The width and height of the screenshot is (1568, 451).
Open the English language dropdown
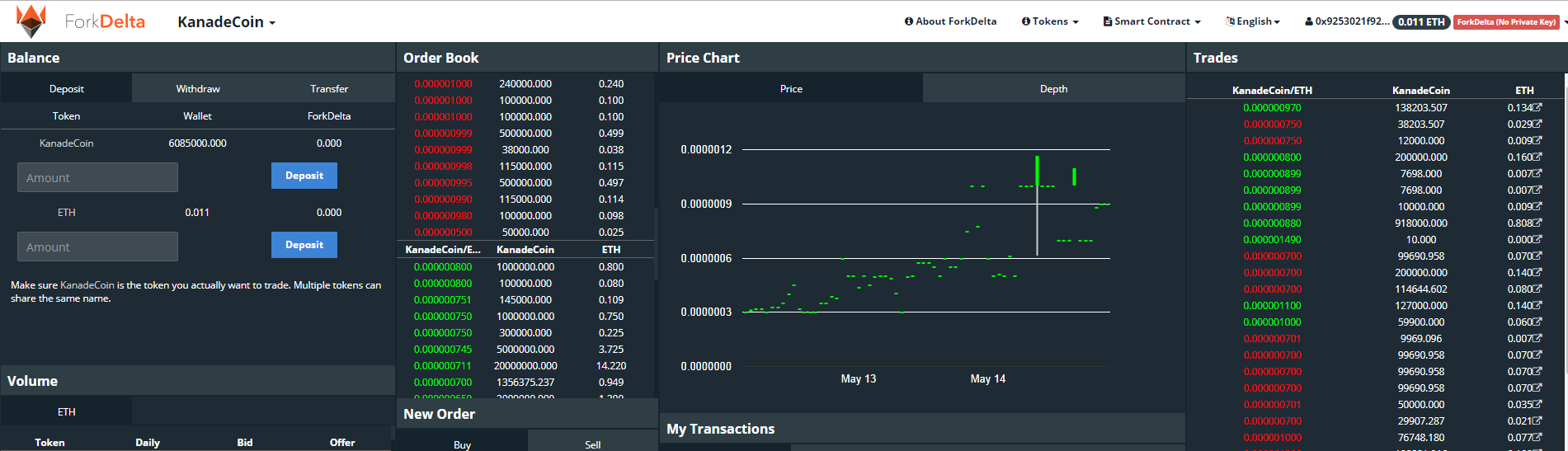1253,21
